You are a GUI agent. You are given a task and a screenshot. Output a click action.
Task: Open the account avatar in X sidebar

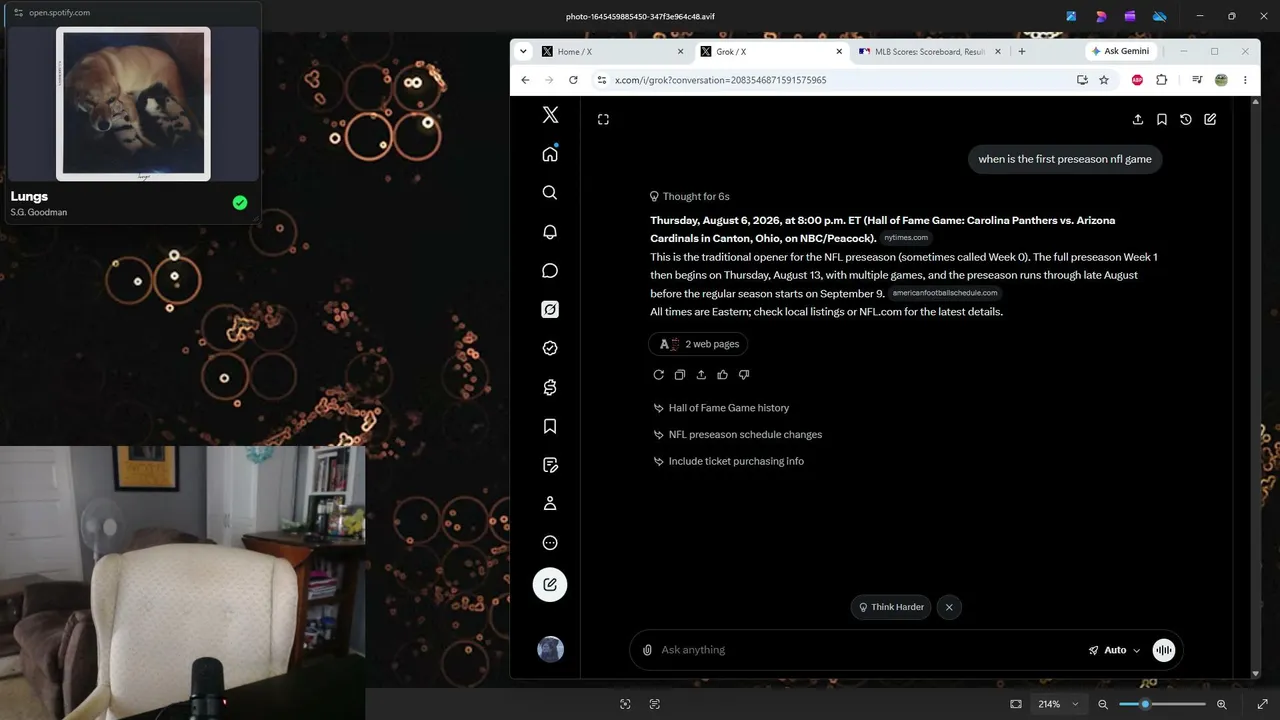pyautogui.click(x=550, y=650)
